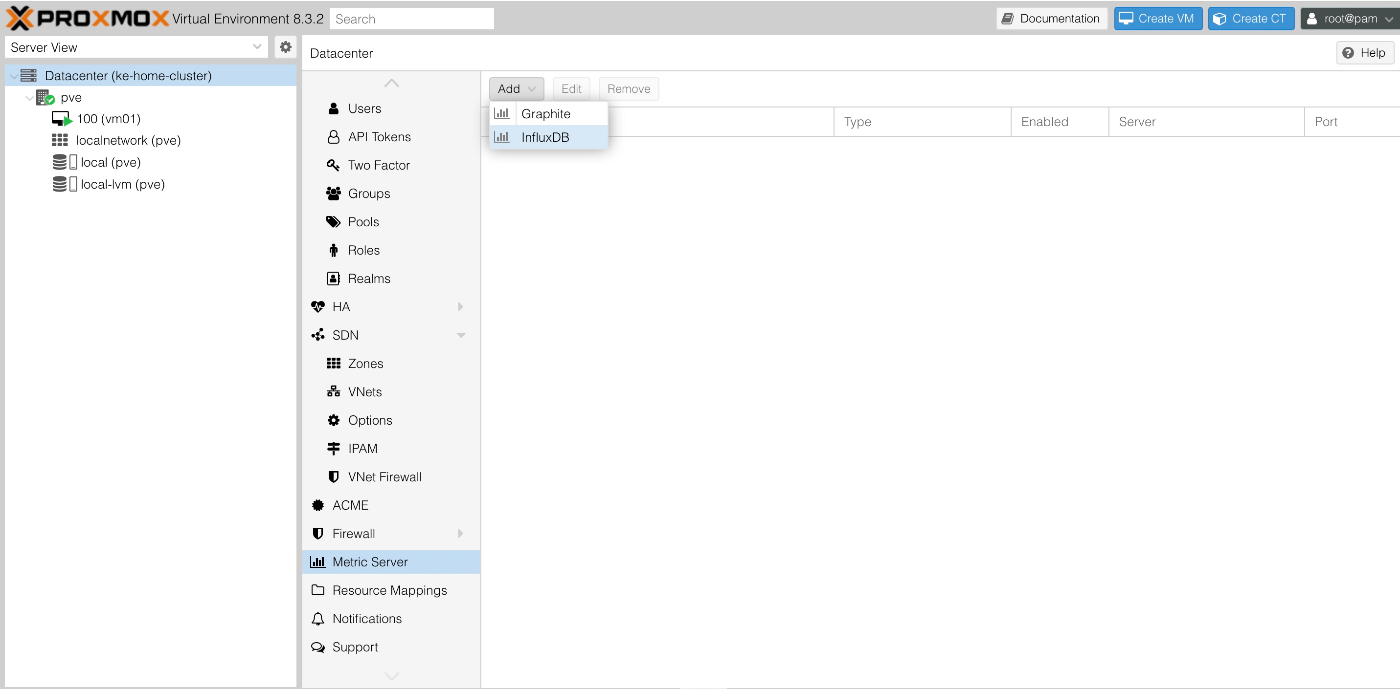Select 100 (vm01) in the tree
Viewport: 1400px width, 689px height.
(x=109, y=119)
